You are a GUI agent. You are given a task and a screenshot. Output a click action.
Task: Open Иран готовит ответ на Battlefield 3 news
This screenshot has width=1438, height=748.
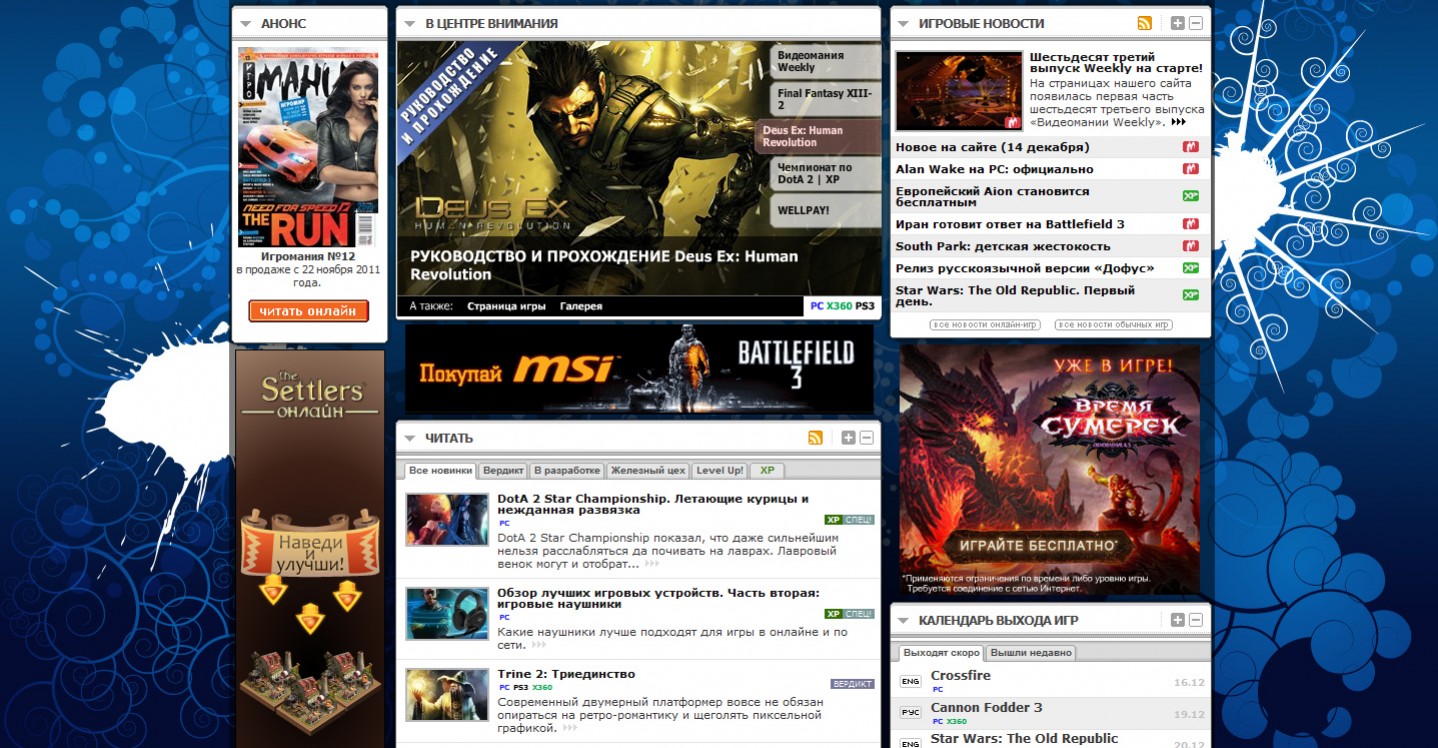pos(1009,224)
